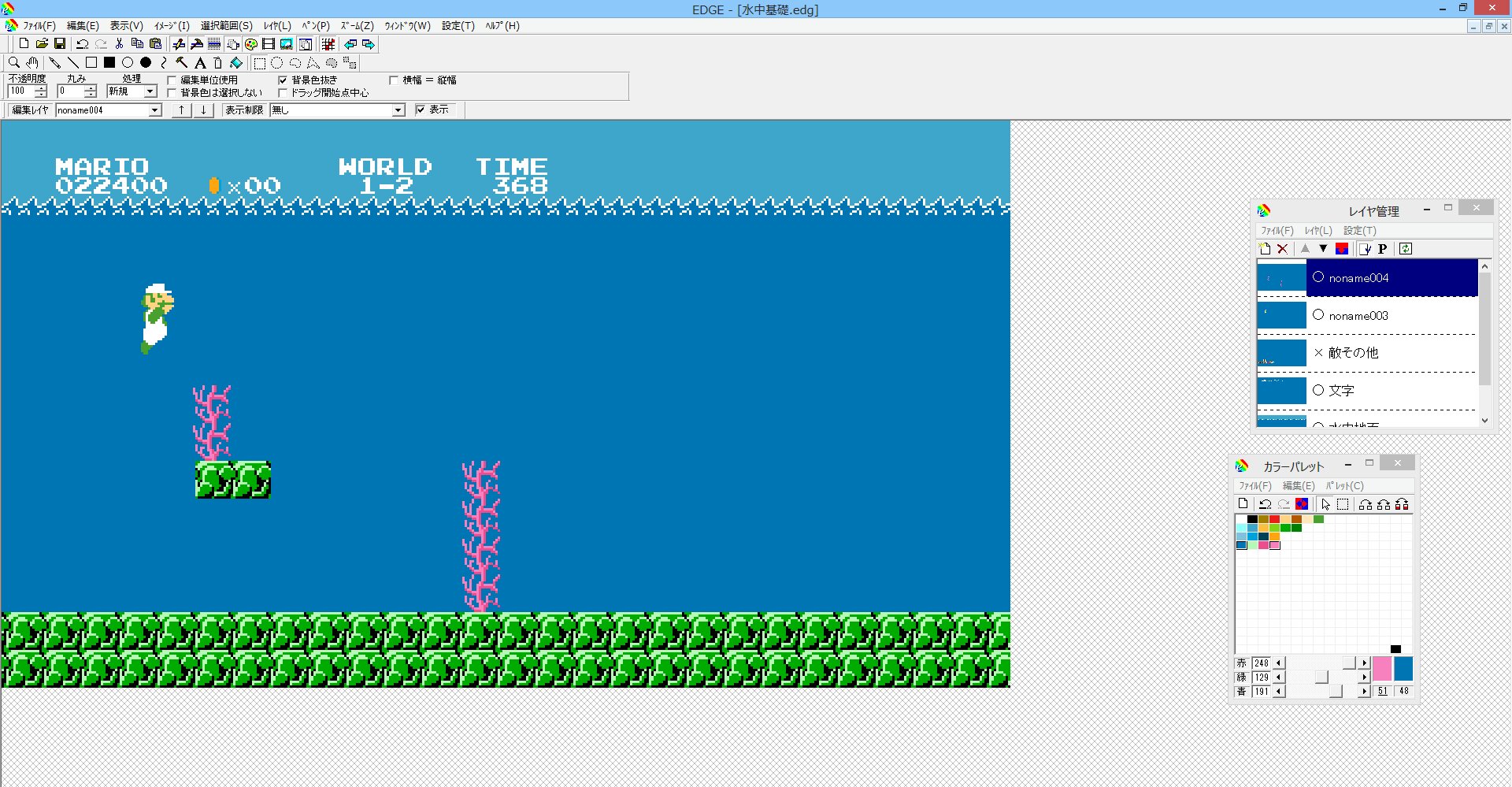Pick the black swatch in palette's top row
1512x787 pixels.
(1252, 519)
